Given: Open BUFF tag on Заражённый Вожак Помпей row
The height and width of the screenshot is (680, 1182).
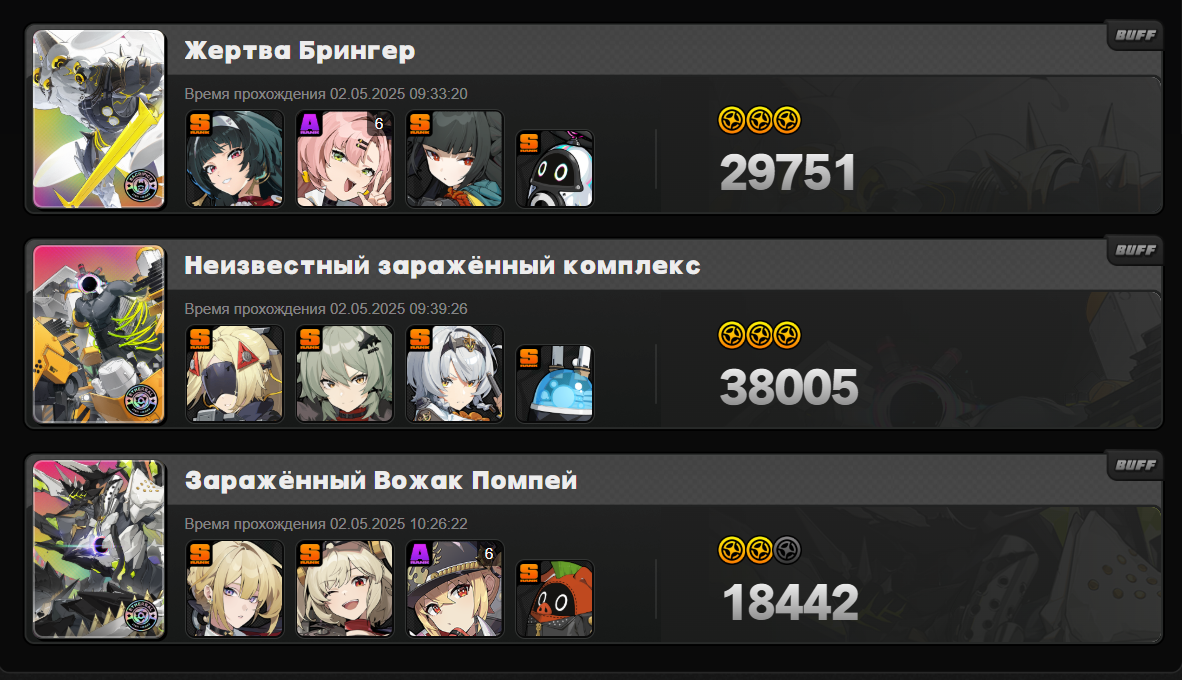Looking at the screenshot, I should 1135,464.
